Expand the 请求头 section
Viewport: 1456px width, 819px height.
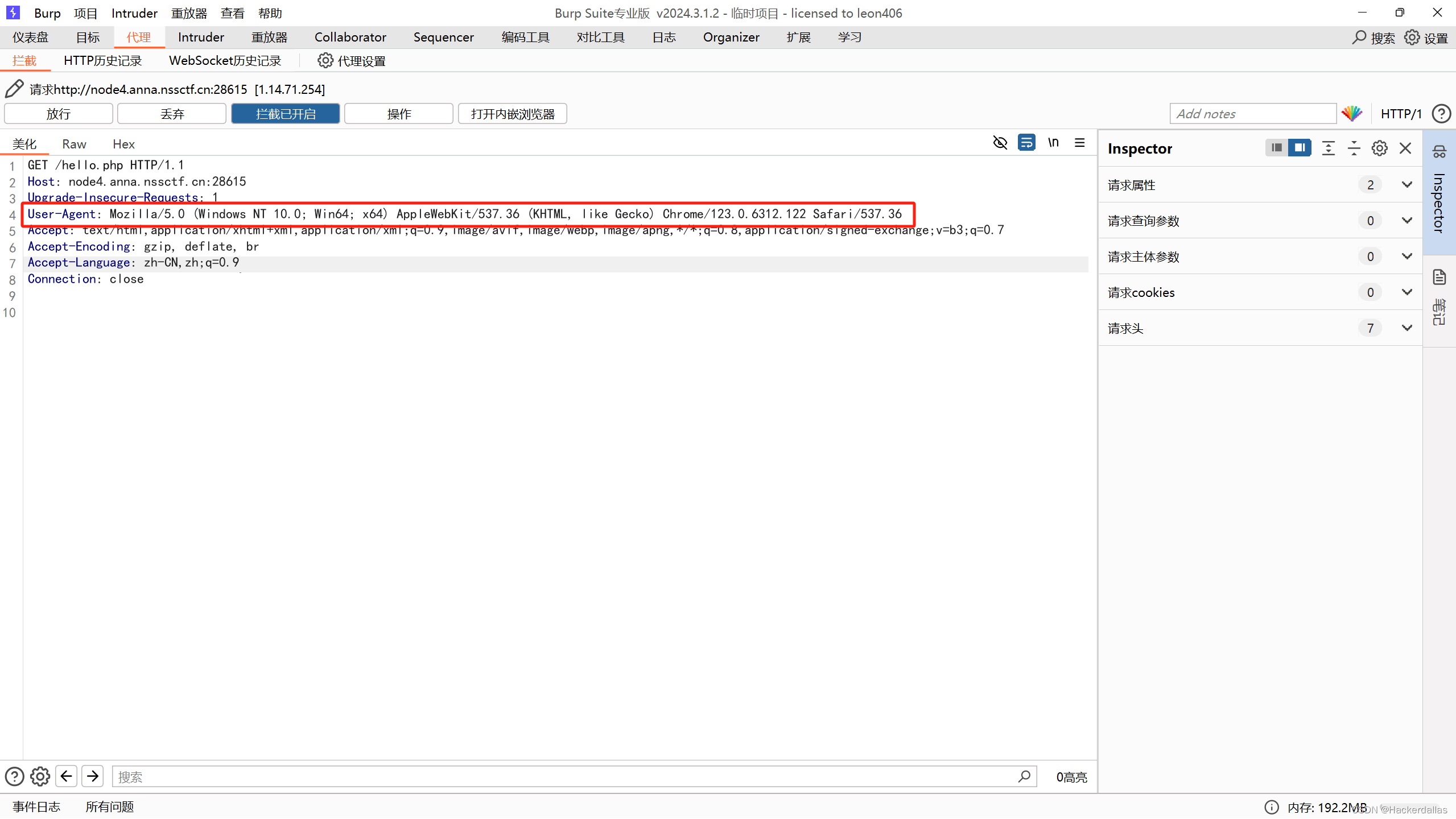pos(1406,328)
